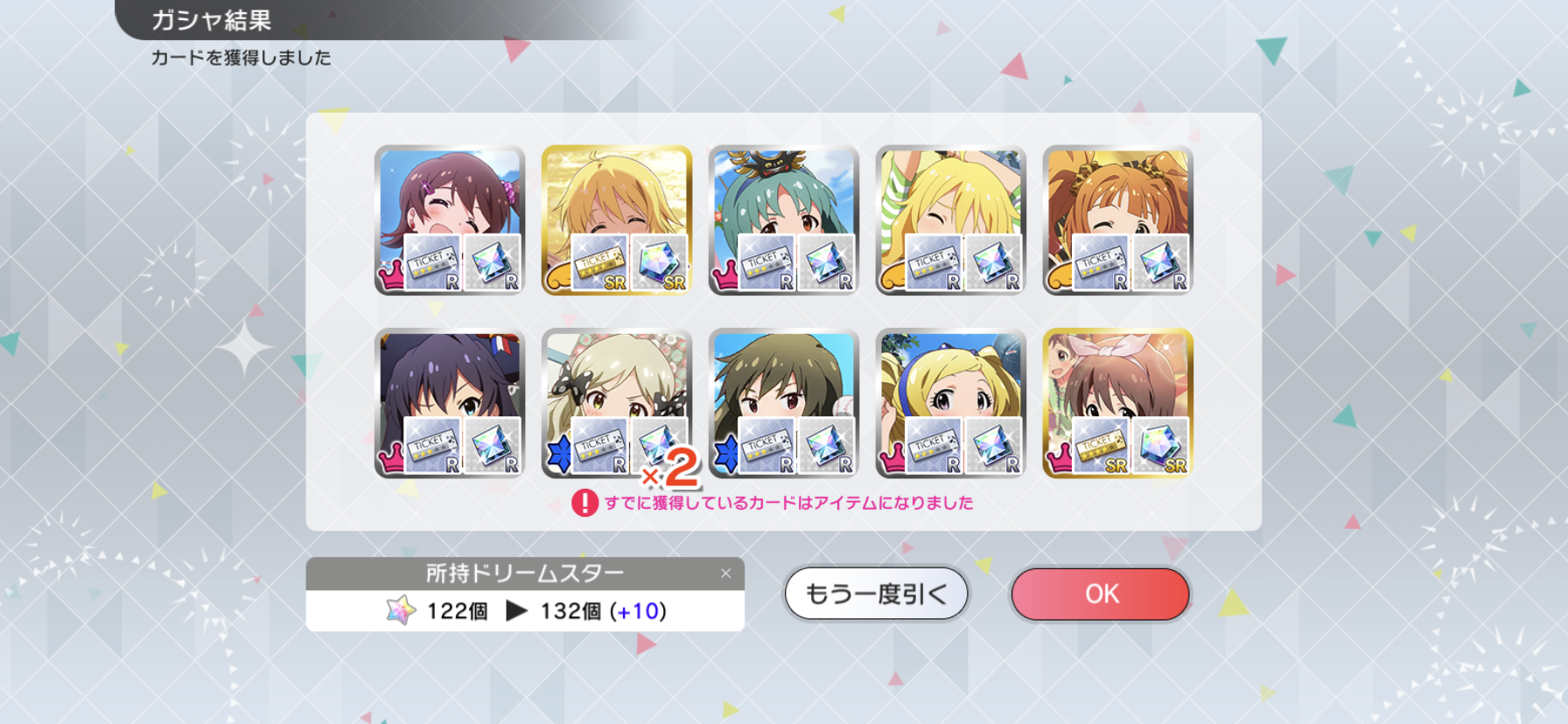Click the SR crystal icon on the top gold card
The image size is (1568, 724).
(x=659, y=263)
